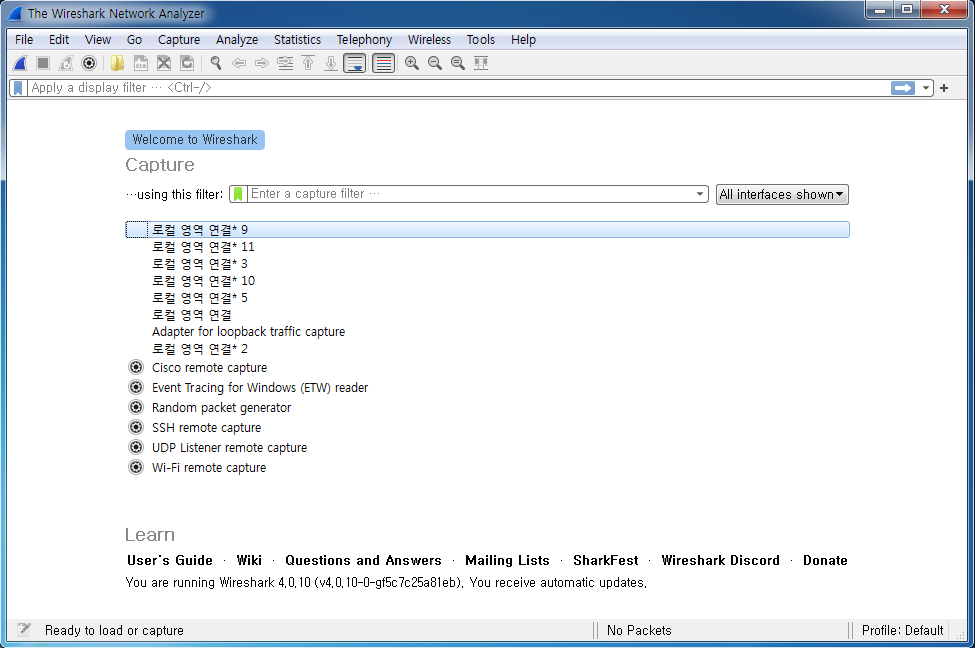Add a display filter button plus

tap(944, 88)
